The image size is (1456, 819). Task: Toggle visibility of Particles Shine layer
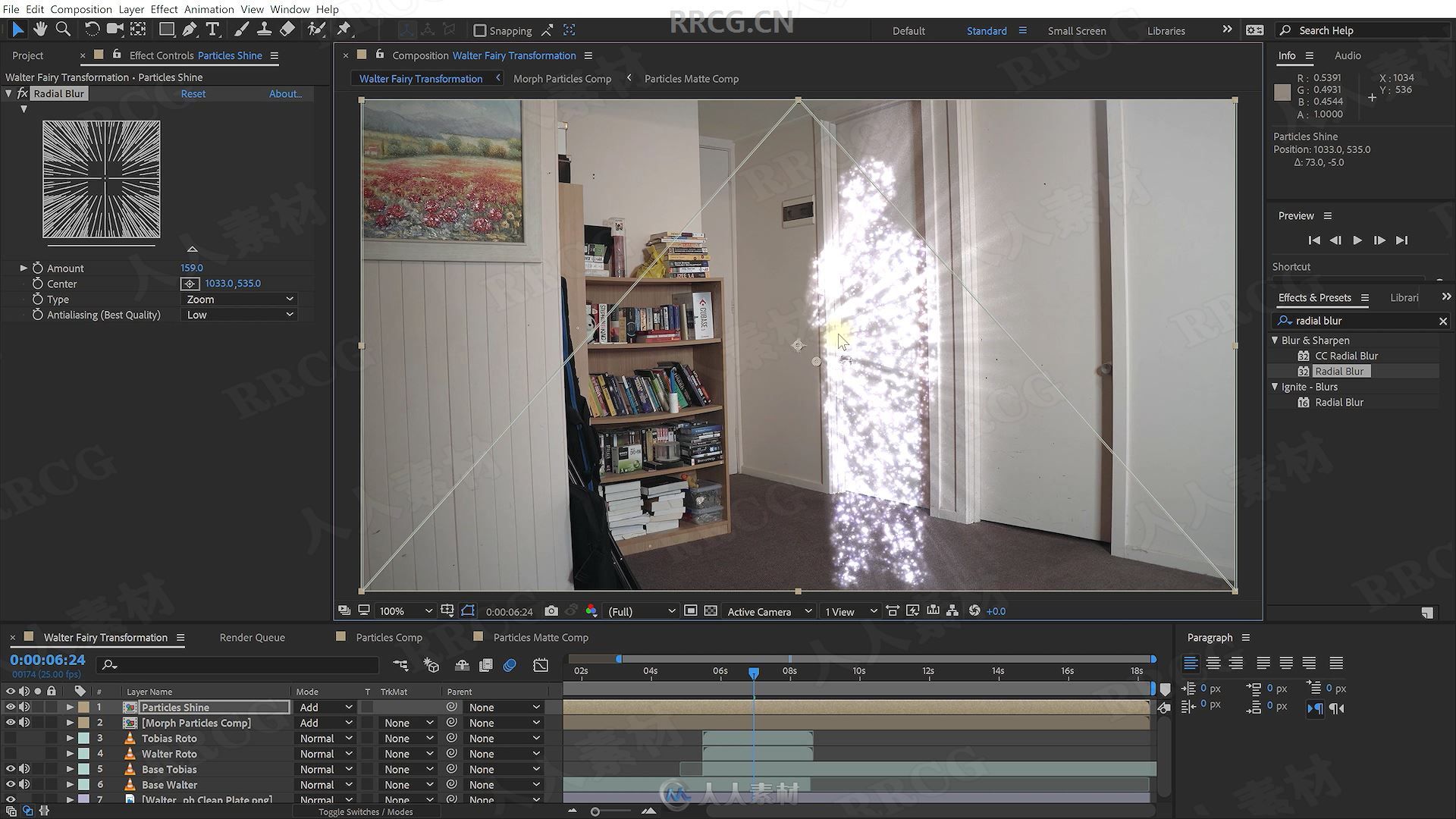click(10, 707)
